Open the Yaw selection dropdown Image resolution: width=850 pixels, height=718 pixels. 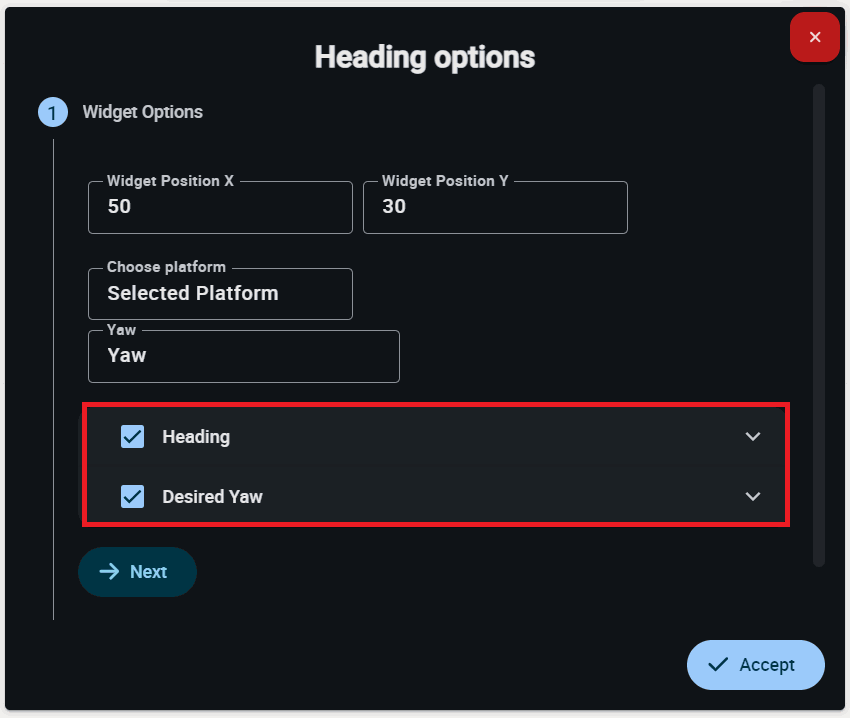pyautogui.click(x=243, y=356)
